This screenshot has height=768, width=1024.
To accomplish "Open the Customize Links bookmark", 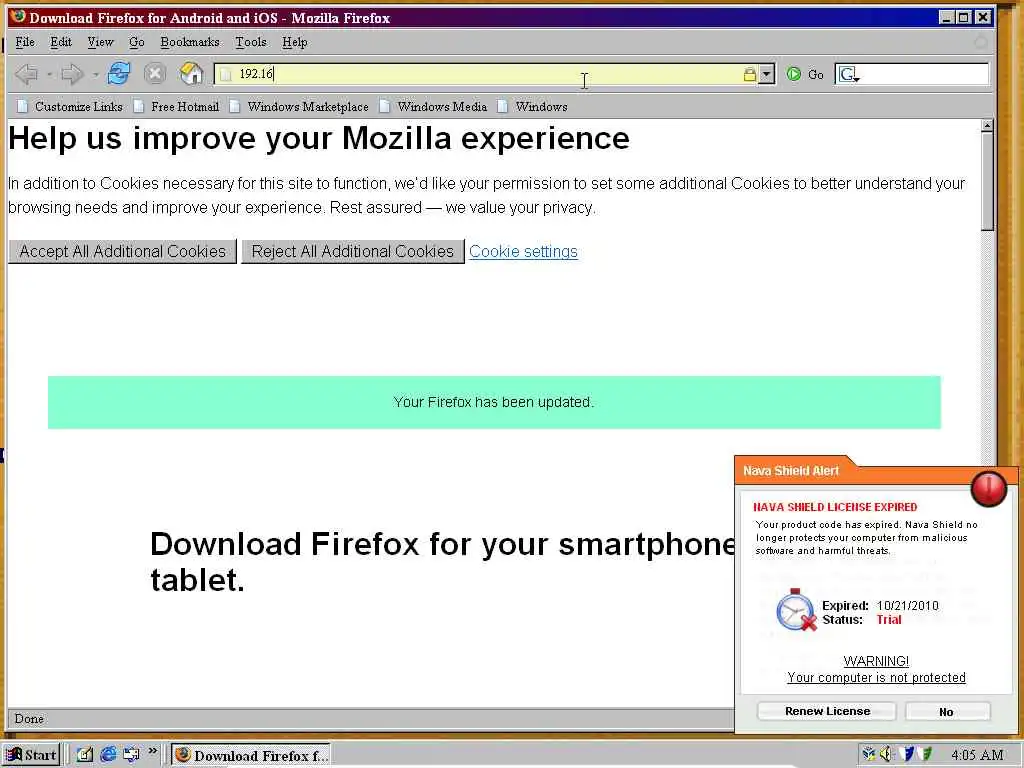I will coord(70,106).
